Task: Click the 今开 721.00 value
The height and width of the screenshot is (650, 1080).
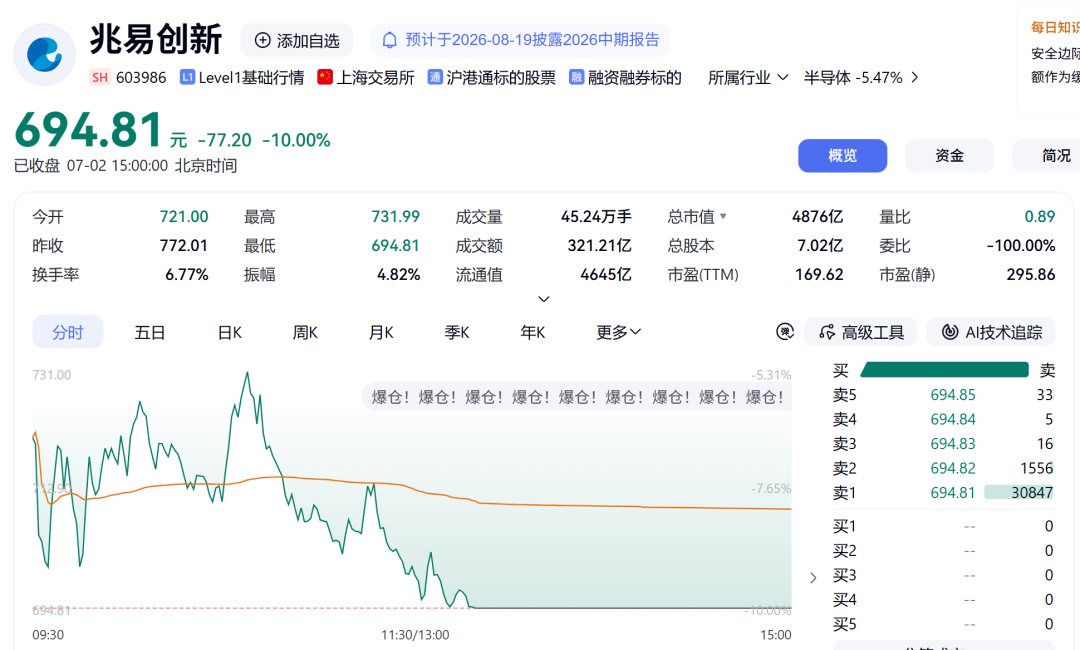Action: click(184, 217)
